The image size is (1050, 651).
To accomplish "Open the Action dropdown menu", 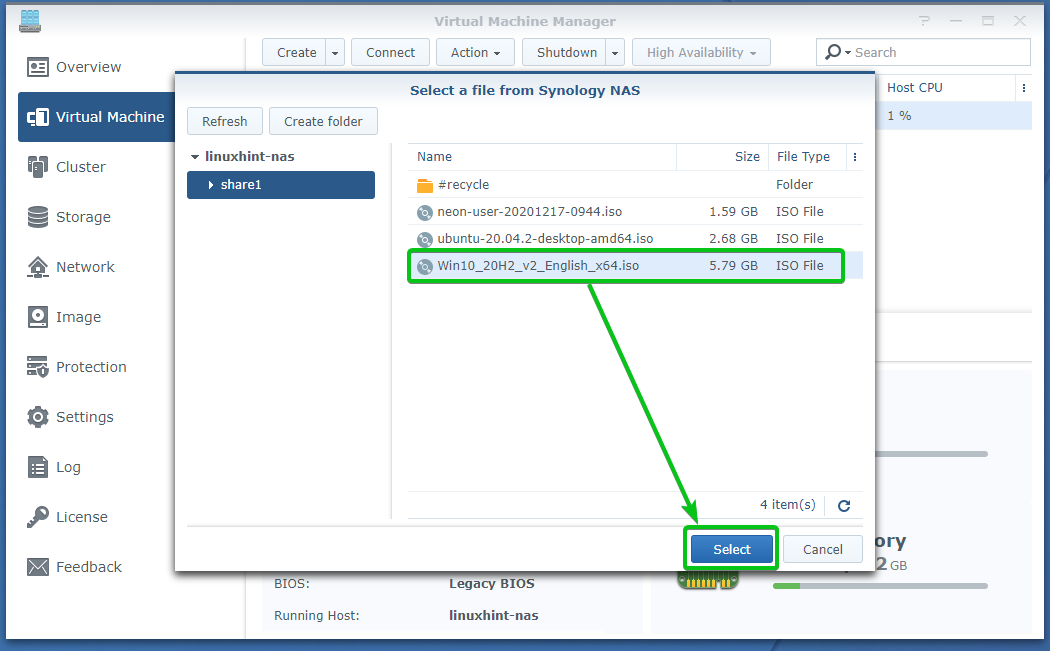I will (x=475, y=52).
